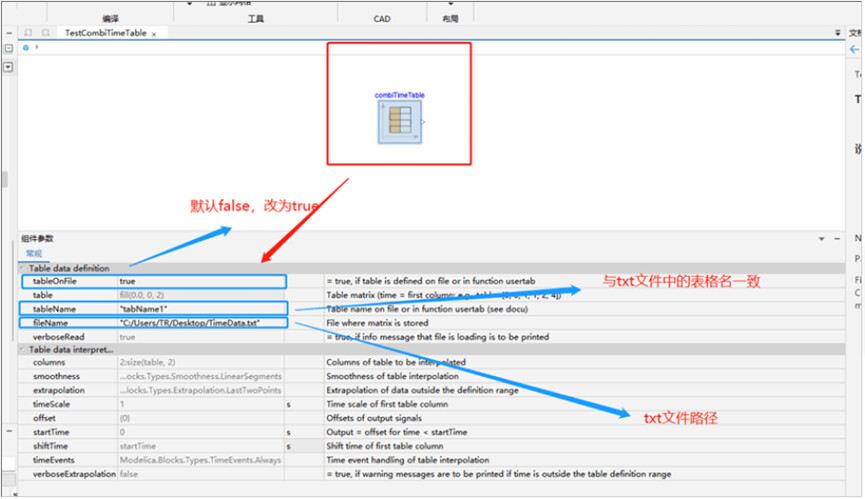Select the tableName parameter name
This screenshot has height=499, width=865.
click(x=54, y=309)
